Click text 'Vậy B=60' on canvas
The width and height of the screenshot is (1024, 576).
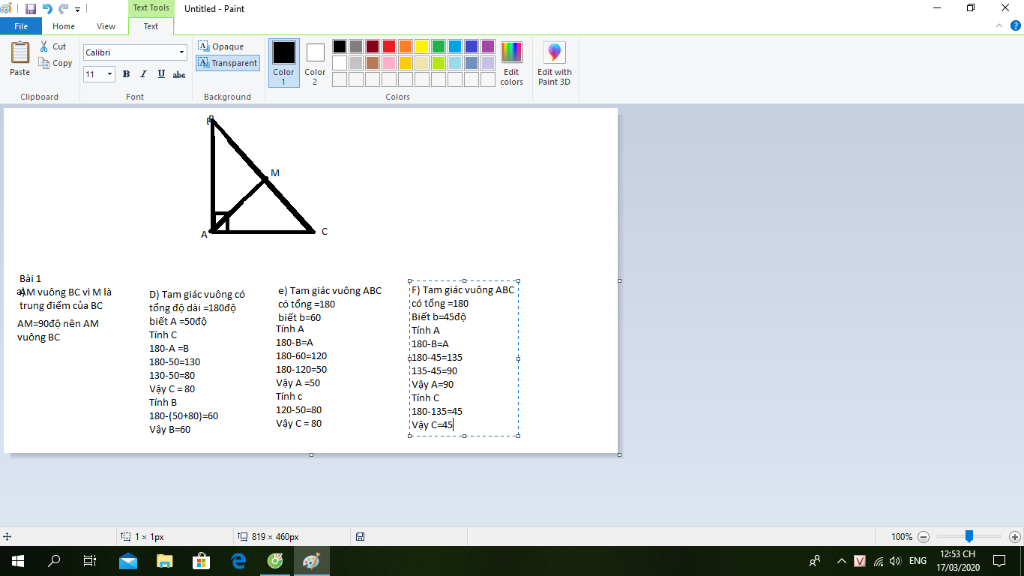(x=170, y=430)
